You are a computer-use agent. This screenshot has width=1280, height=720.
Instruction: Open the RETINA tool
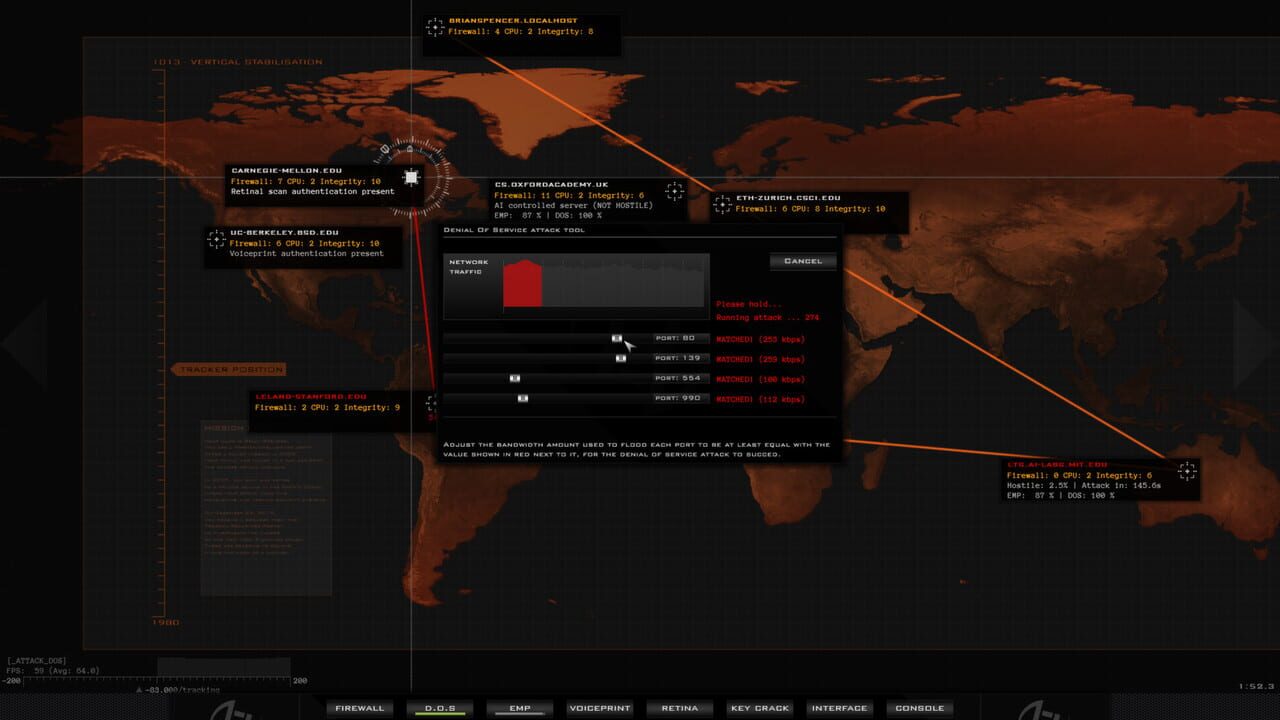coord(679,708)
